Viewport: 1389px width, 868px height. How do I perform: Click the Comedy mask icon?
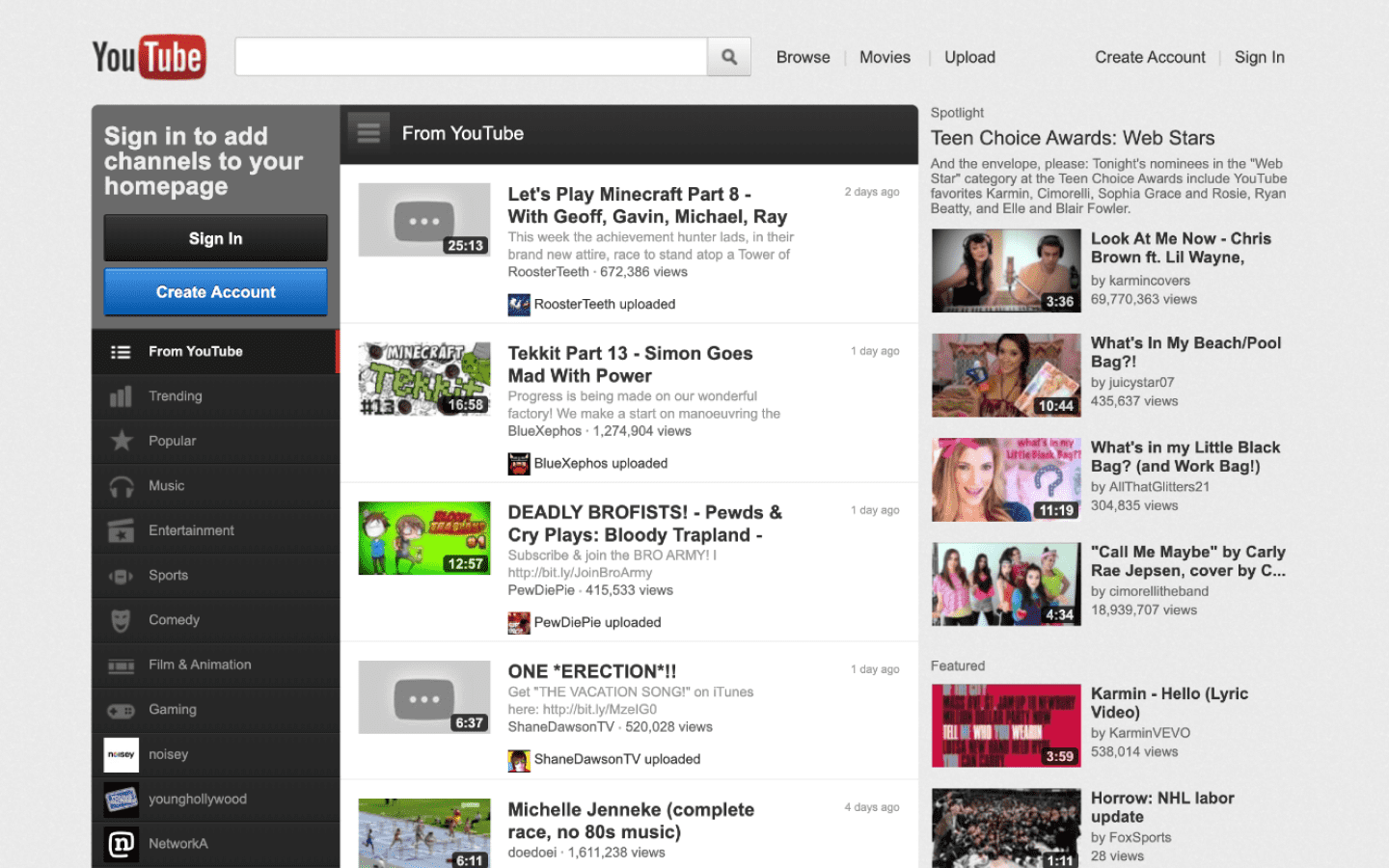(x=121, y=620)
